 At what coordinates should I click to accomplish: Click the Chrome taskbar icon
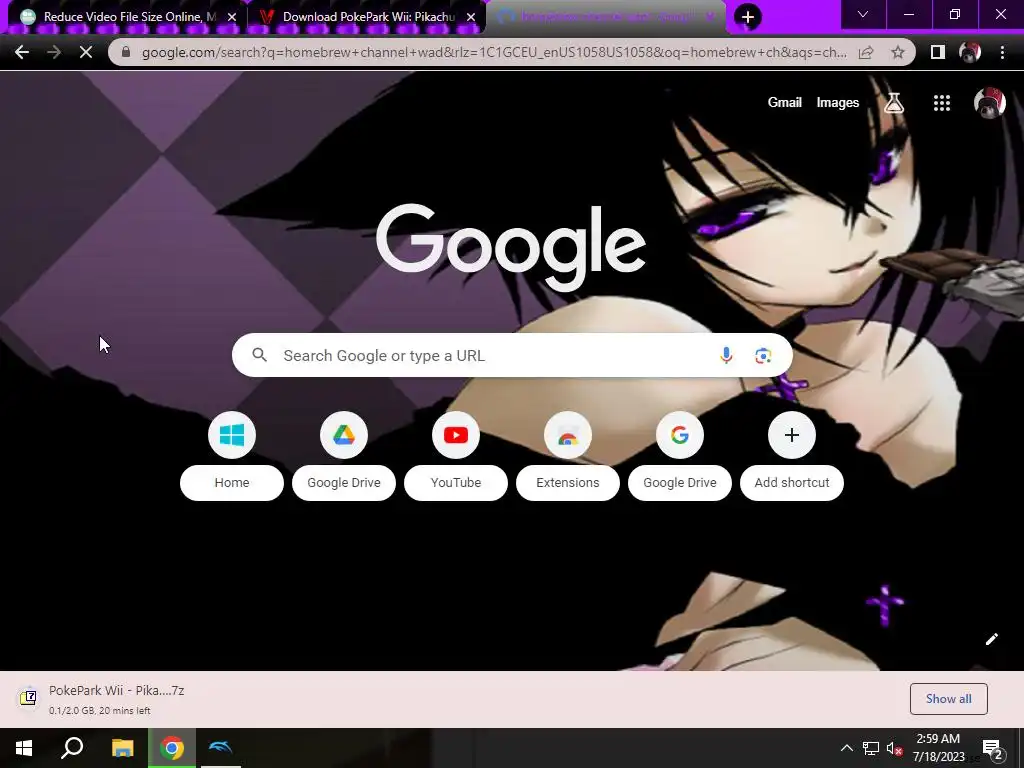point(172,748)
